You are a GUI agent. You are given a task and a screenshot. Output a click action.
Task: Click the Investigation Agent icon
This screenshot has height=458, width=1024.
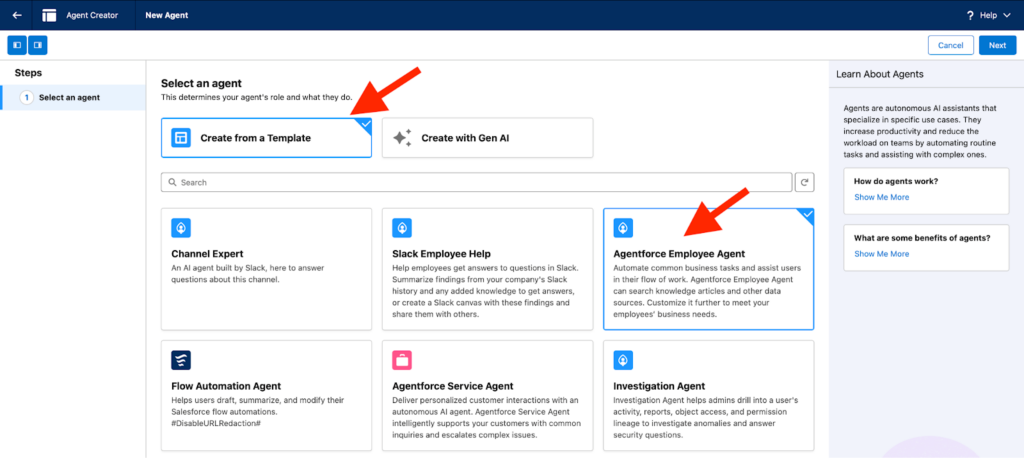click(623, 359)
